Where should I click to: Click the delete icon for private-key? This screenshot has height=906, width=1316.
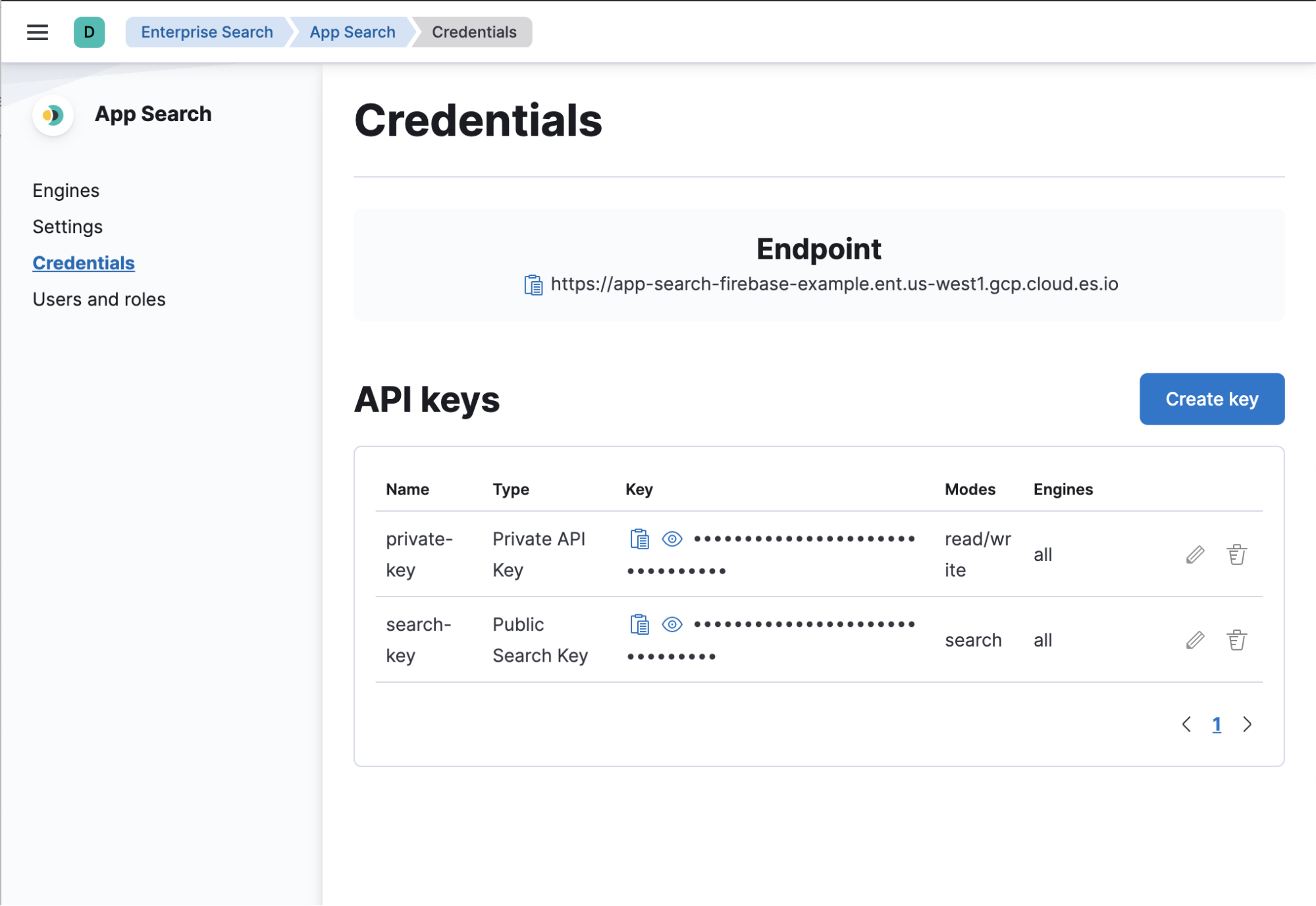(x=1237, y=555)
